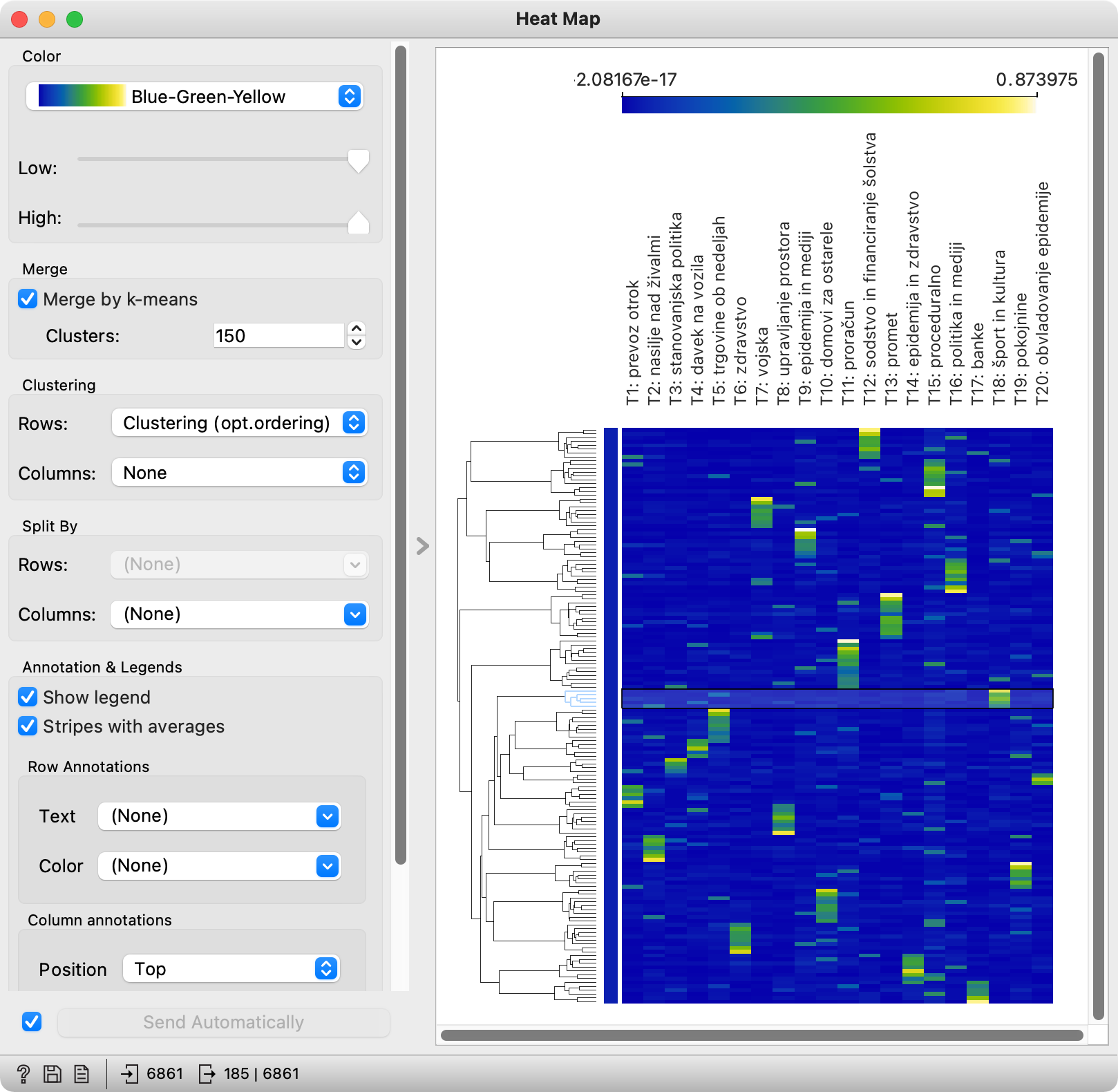Click the green maximize window button
The height and width of the screenshot is (1092, 1118).
coord(75,19)
